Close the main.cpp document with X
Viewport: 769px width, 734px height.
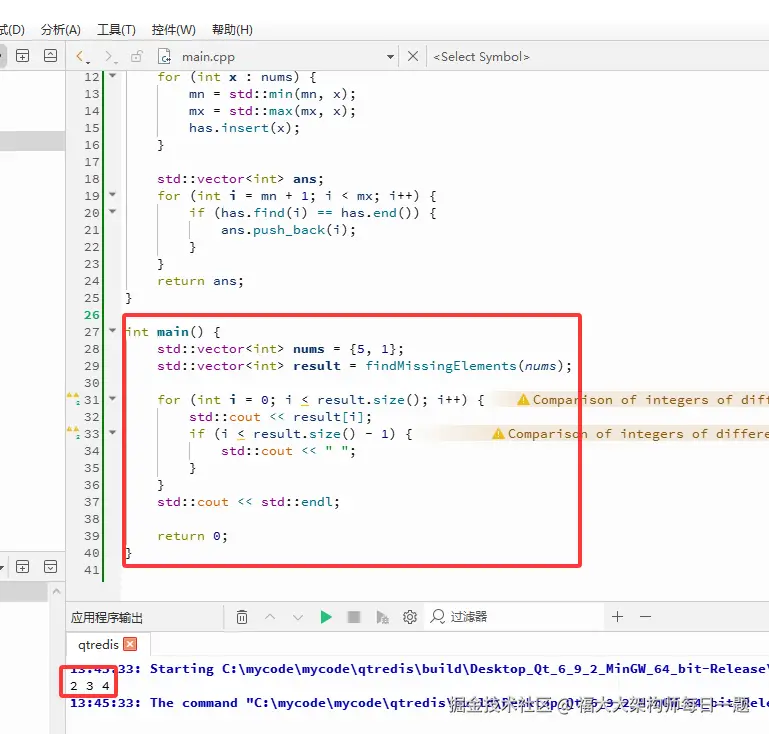pos(413,56)
